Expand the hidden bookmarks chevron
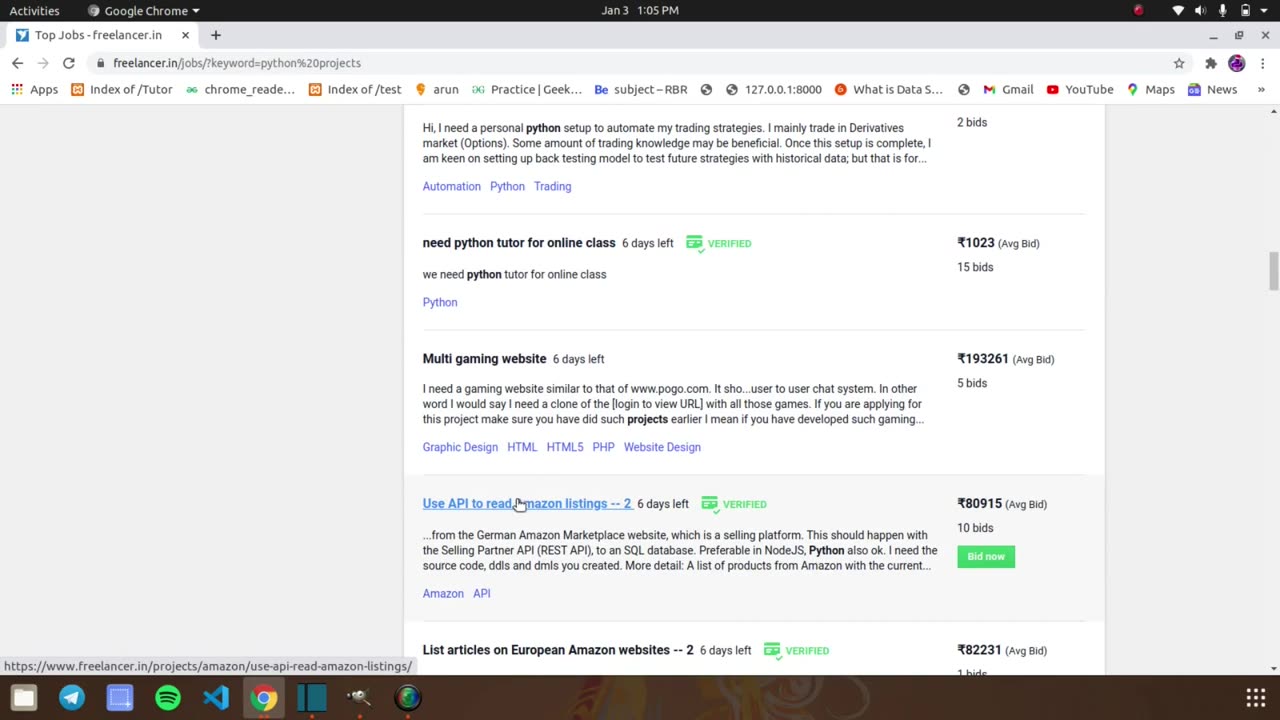 pyautogui.click(x=1260, y=89)
